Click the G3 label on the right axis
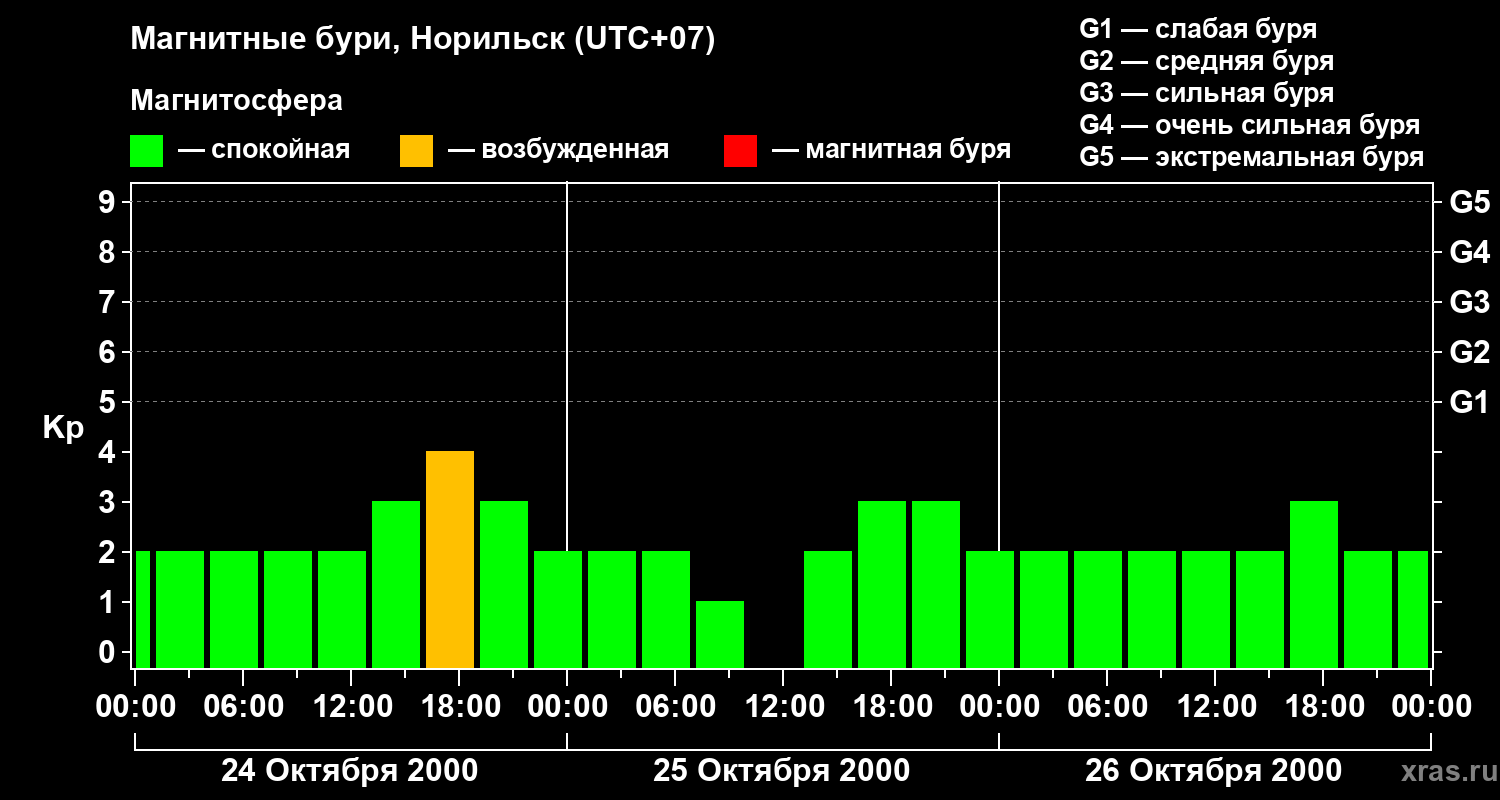 [x=1470, y=302]
